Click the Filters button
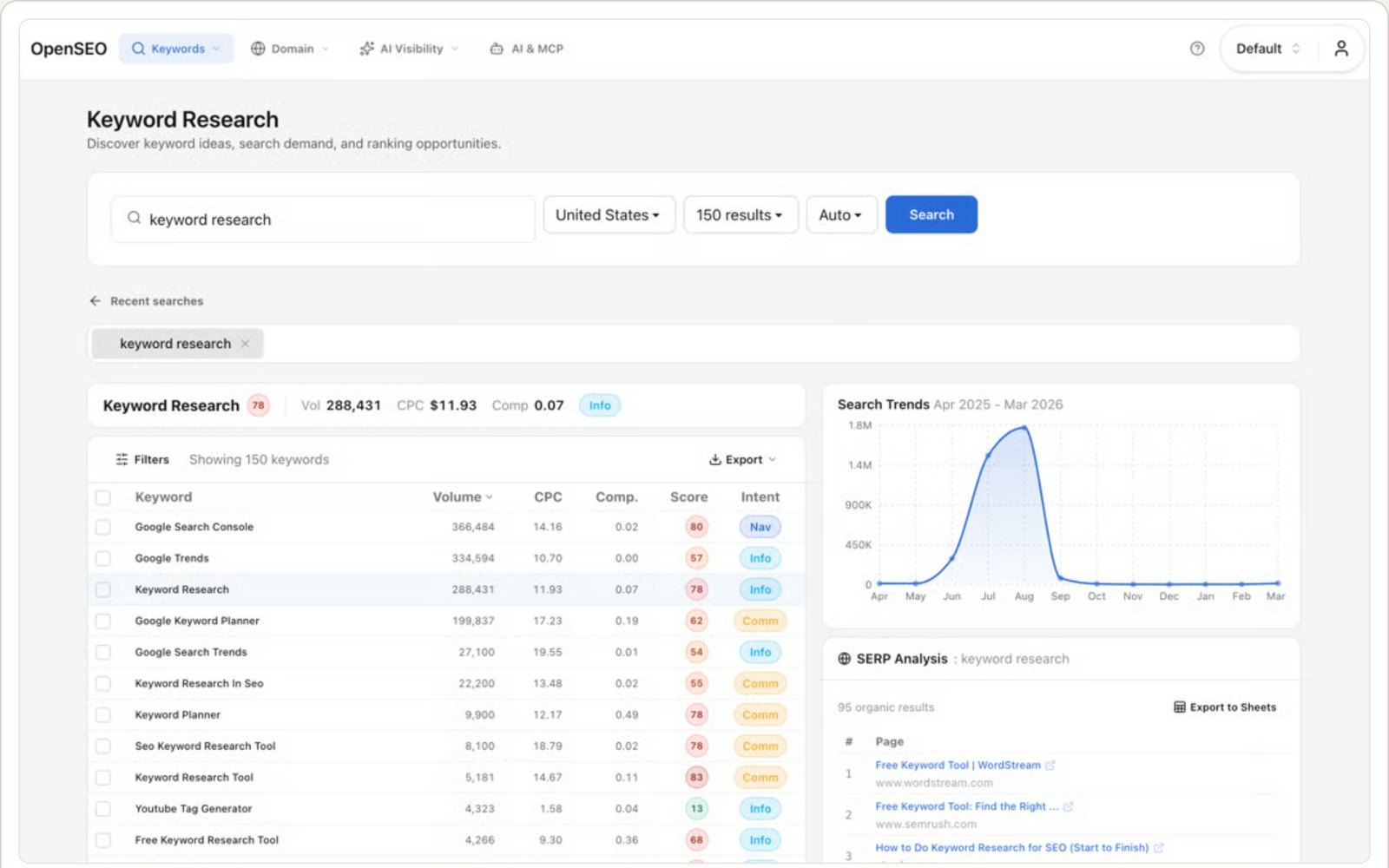The image size is (1389, 868). point(142,459)
